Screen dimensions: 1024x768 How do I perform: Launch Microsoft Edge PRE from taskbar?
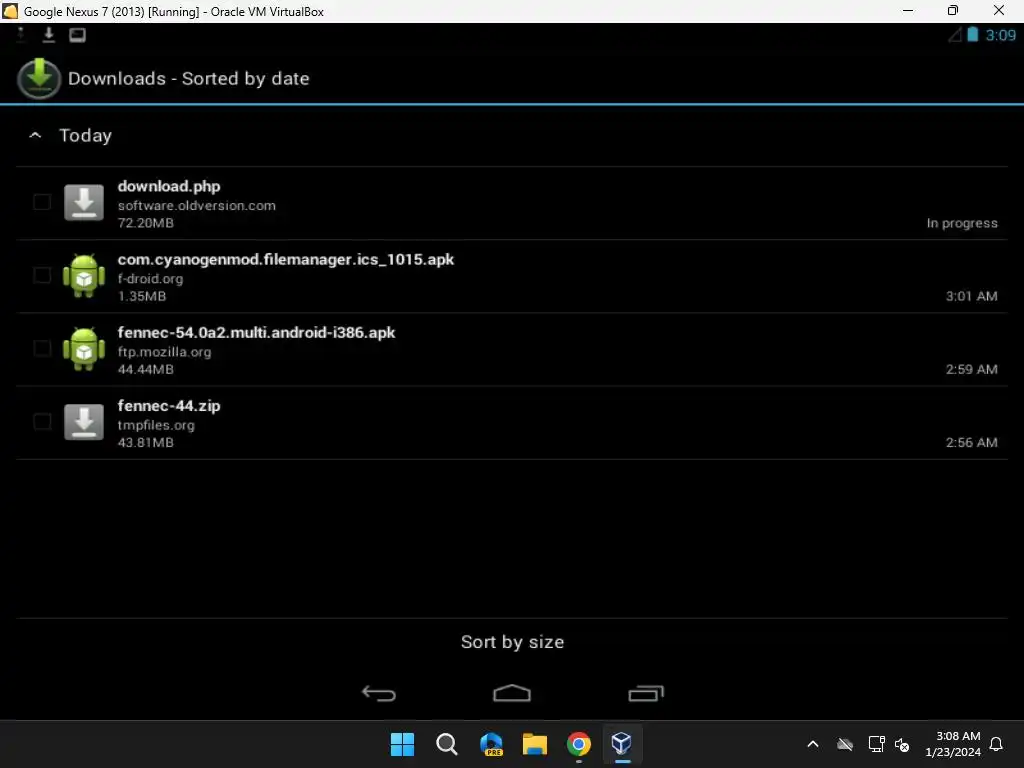click(491, 744)
